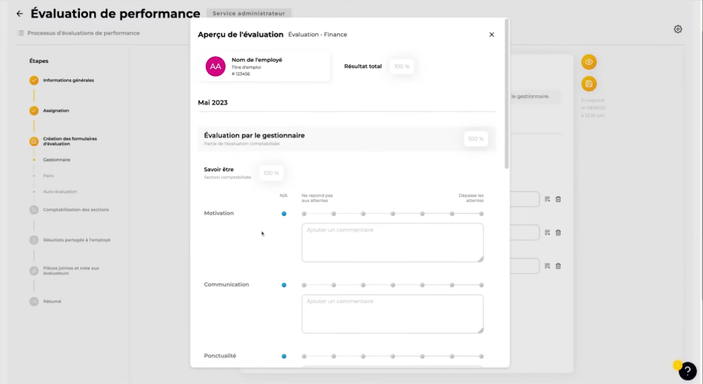Go to Comptabilisation des sections step
Screen dimensions: 703x384
click(x=76, y=209)
